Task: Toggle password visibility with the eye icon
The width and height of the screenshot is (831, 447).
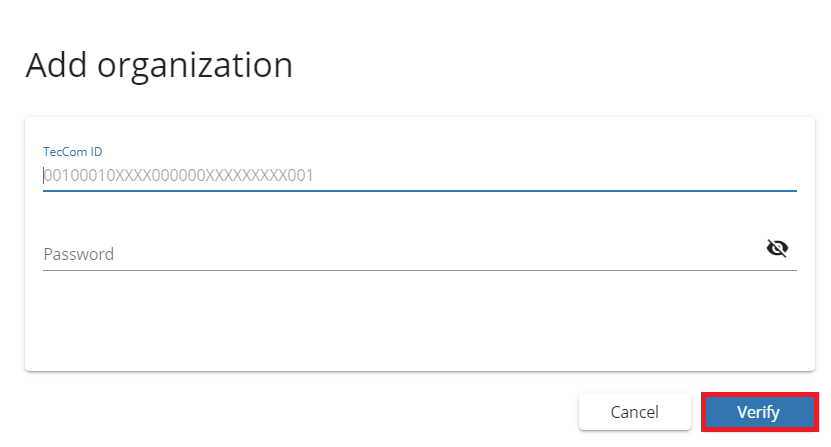Action: [x=777, y=248]
